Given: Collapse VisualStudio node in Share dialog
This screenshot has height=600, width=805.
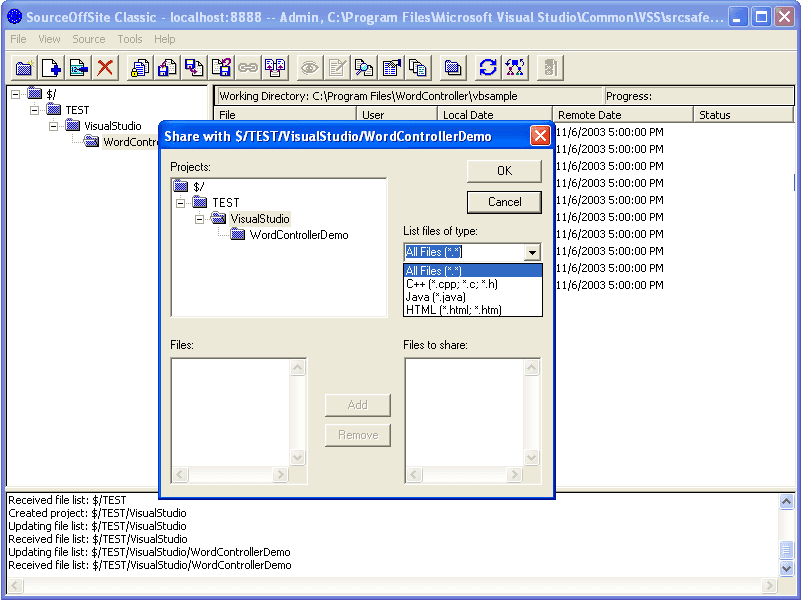Looking at the screenshot, I should pyautogui.click(x=199, y=219).
